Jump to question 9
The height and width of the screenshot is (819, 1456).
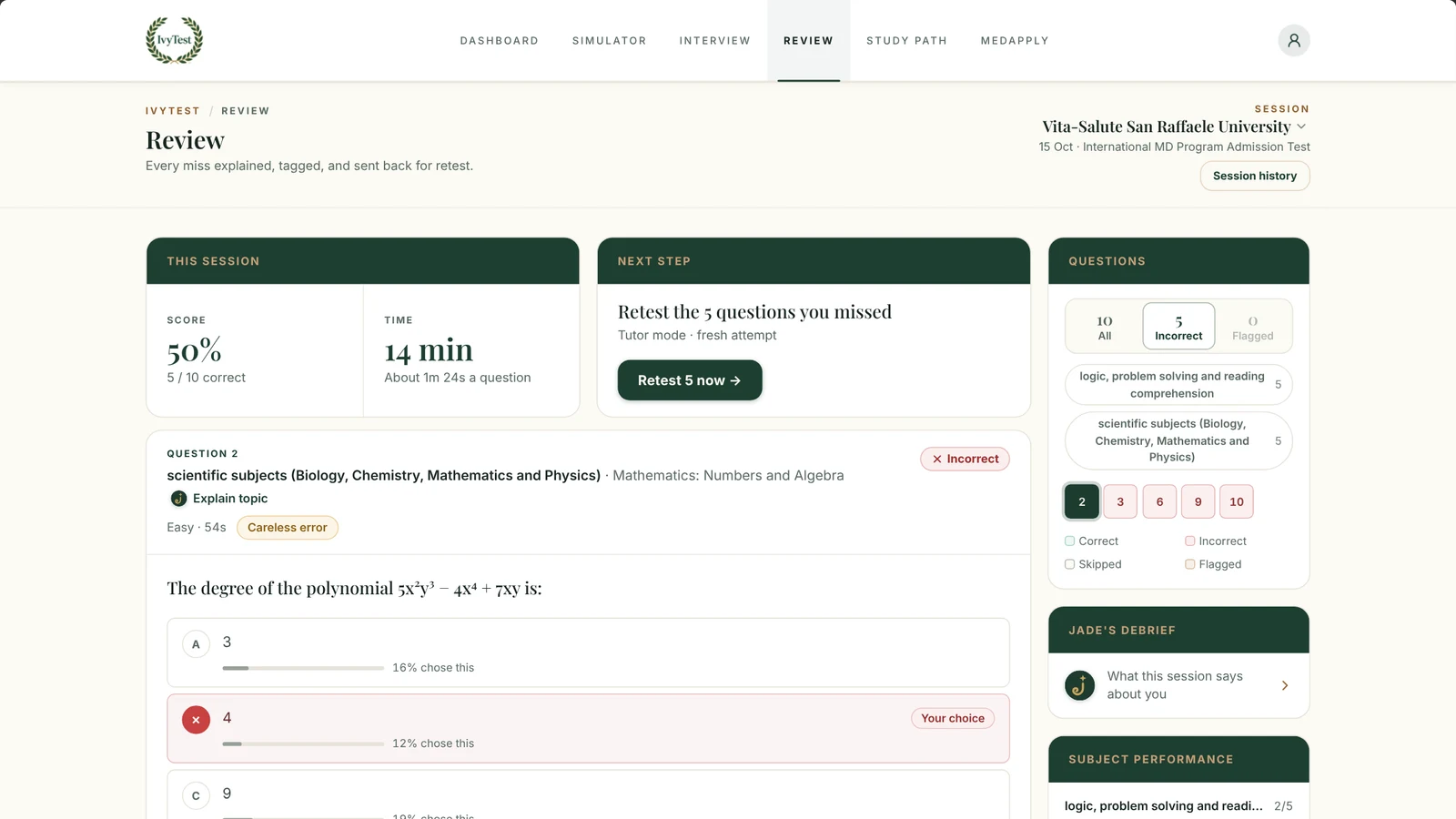(1198, 501)
